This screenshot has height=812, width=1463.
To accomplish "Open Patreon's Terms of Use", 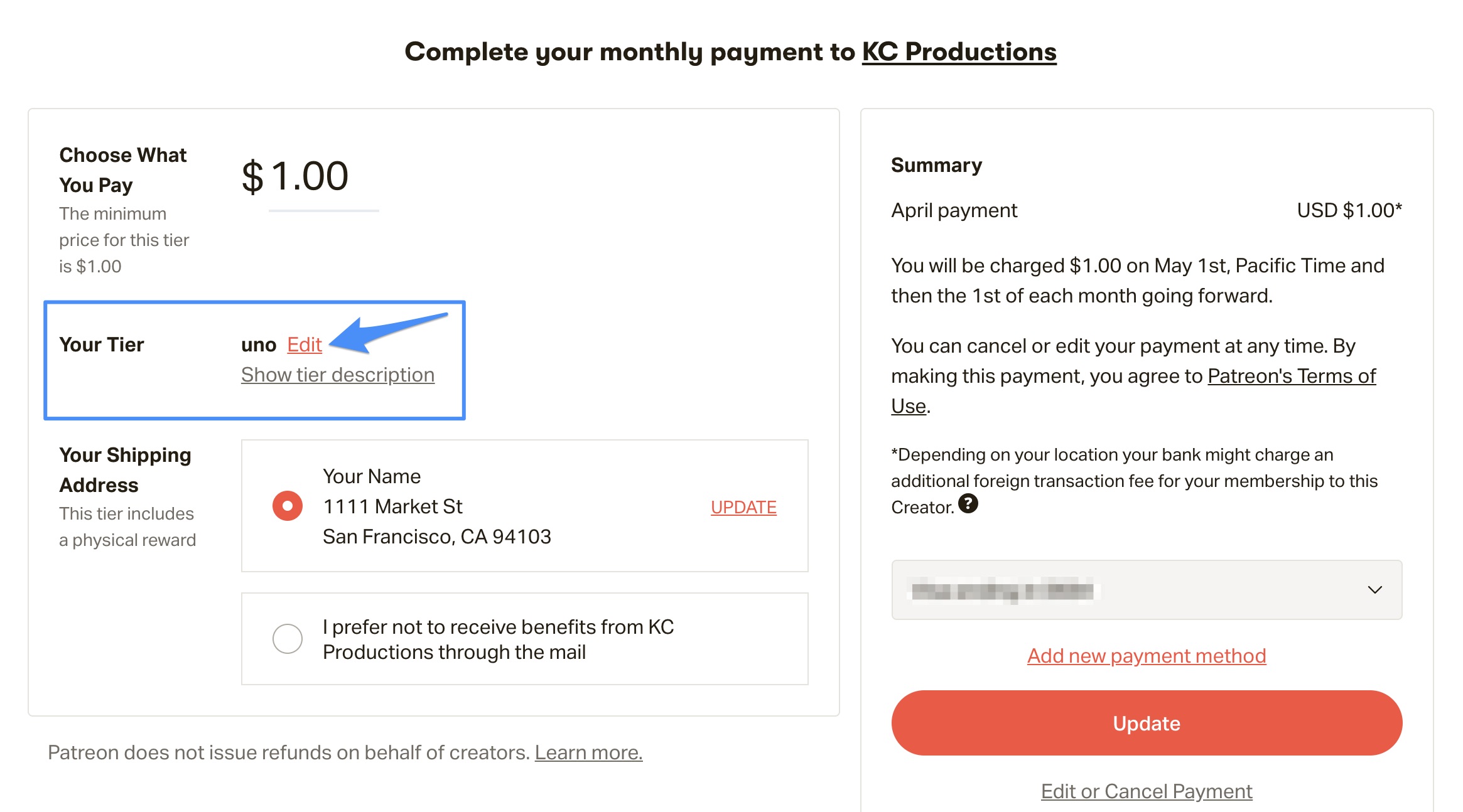I will [x=1134, y=390].
